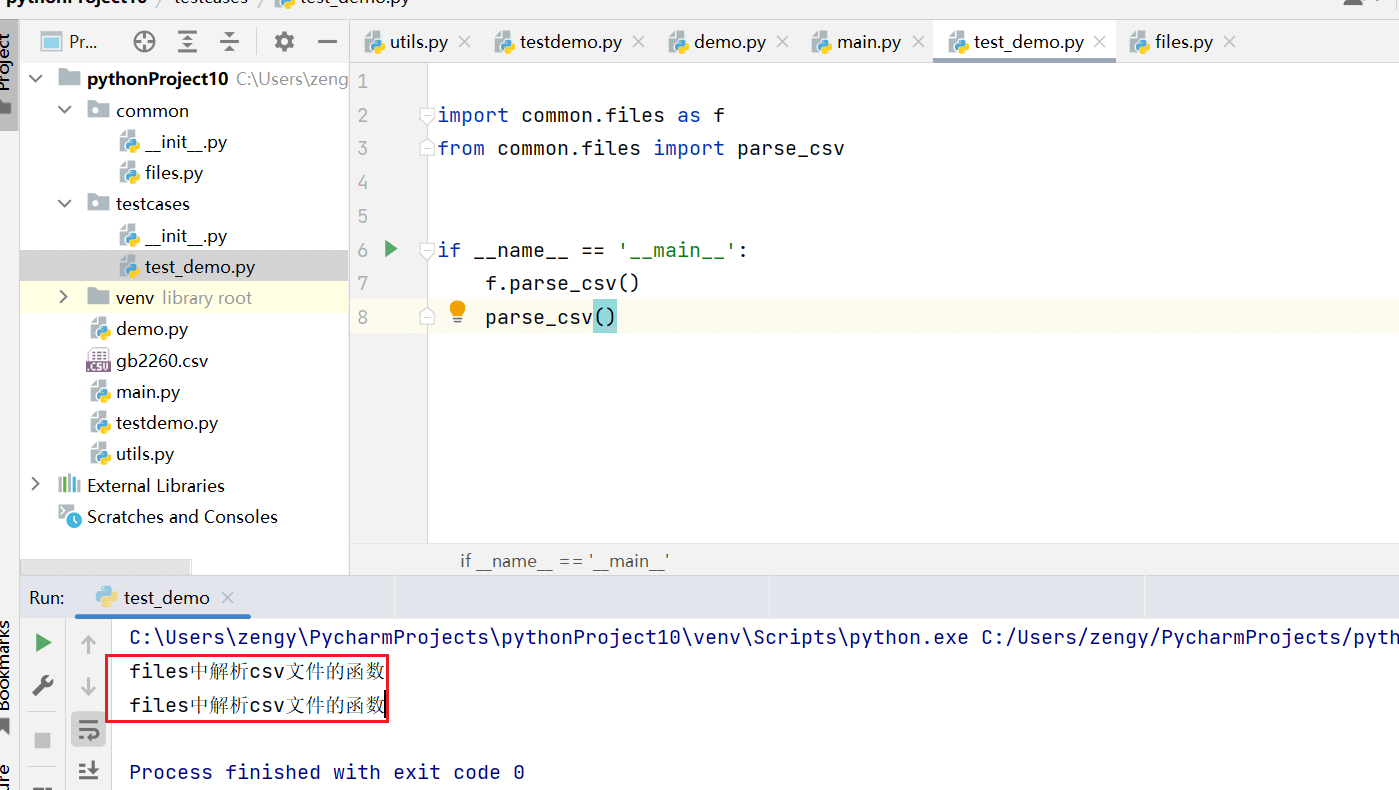The height and width of the screenshot is (790, 1399).
Task: Click the common folder name
Action: coord(152,111)
